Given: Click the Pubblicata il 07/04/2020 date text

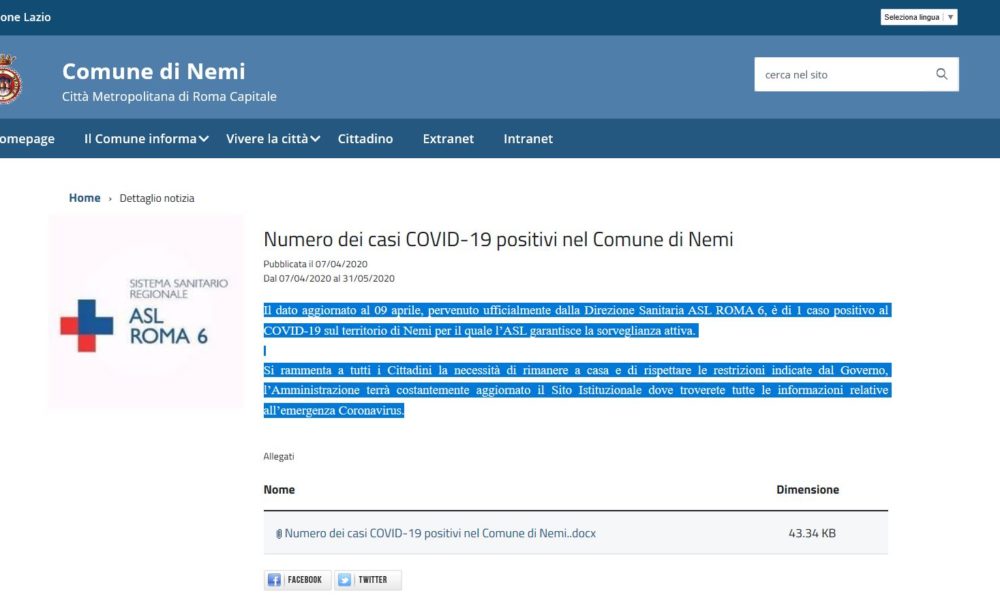Looking at the screenshot, I should click(315, 263).
